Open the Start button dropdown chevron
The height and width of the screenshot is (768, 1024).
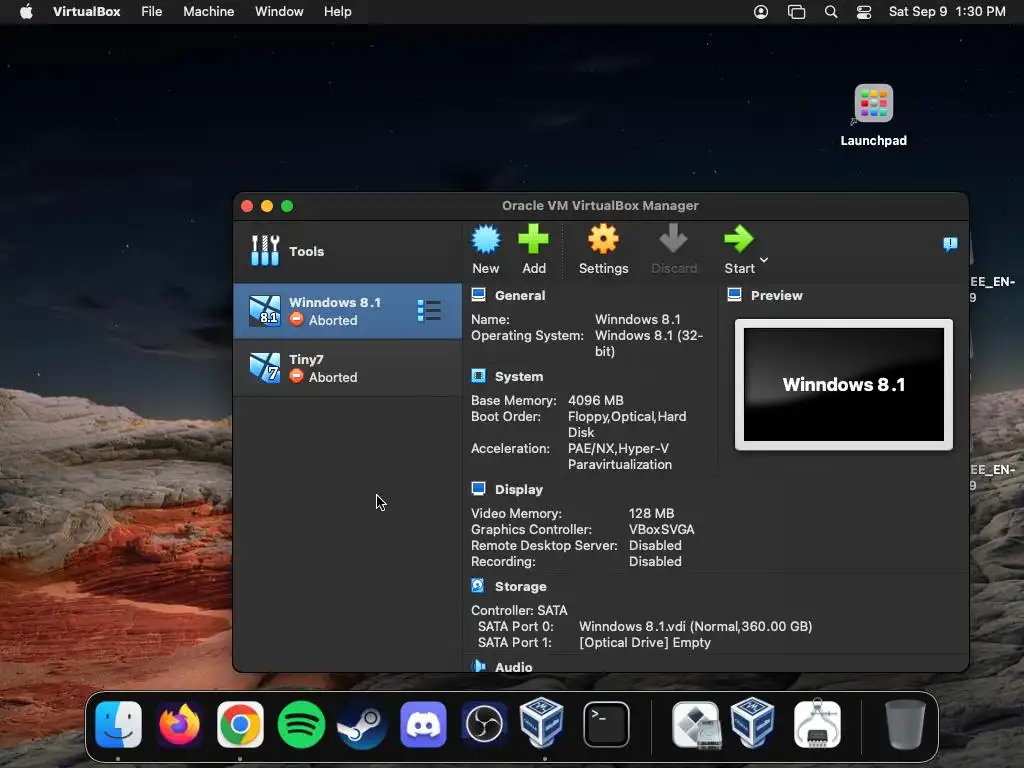tap(764, 260)
